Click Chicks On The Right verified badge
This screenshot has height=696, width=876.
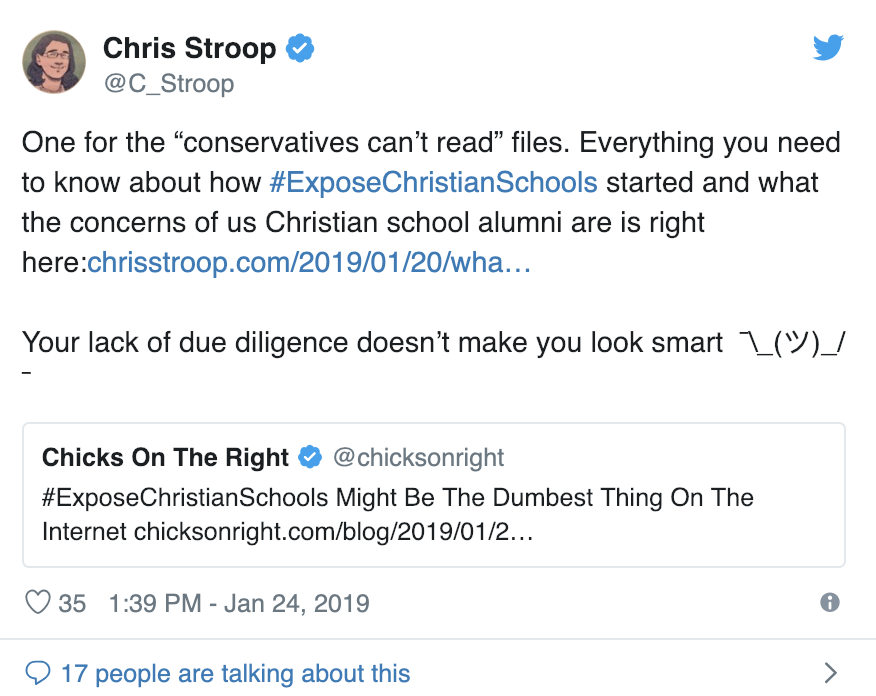(x=310, y=457)
